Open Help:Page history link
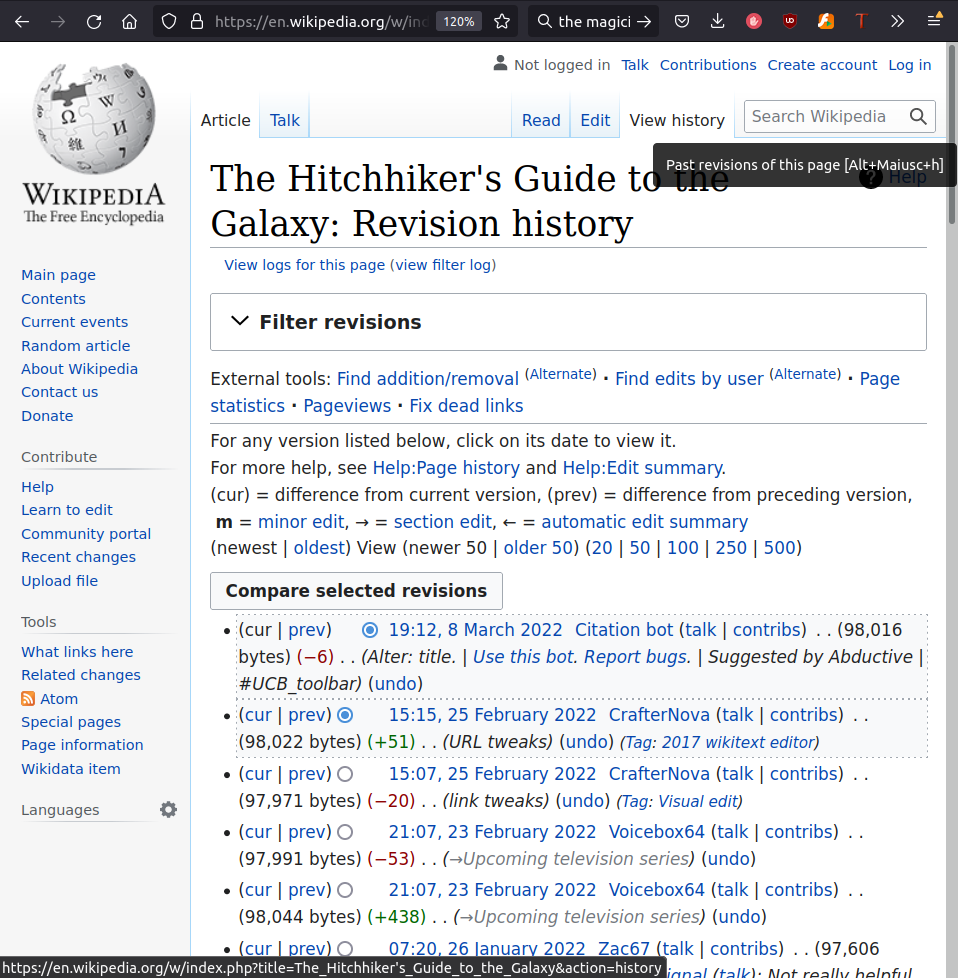The height and width of the screenshot is (978, 958). (x=446, y=468)
